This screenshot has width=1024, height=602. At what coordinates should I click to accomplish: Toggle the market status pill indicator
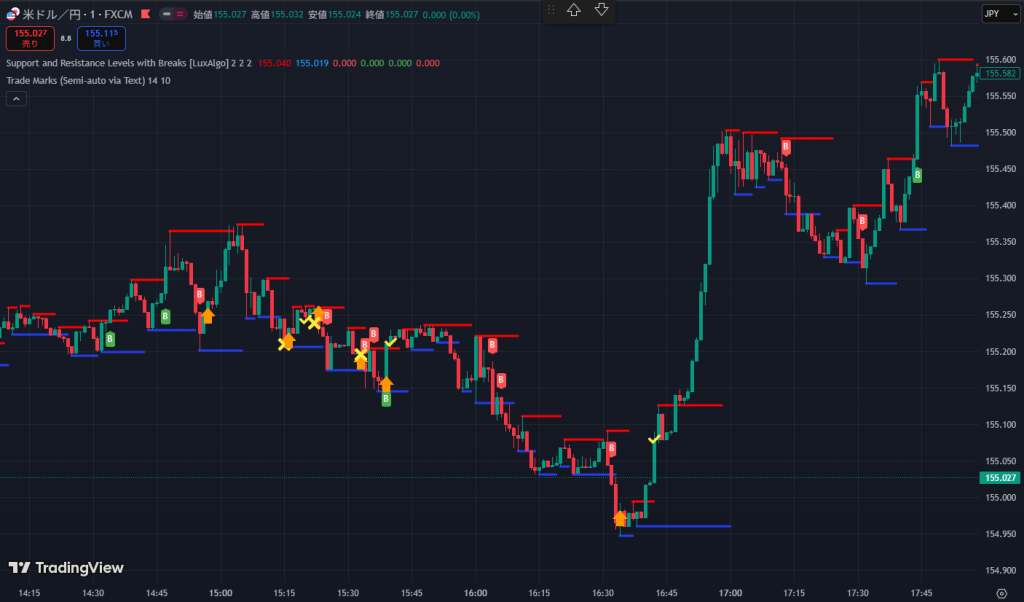coord(174,14)
